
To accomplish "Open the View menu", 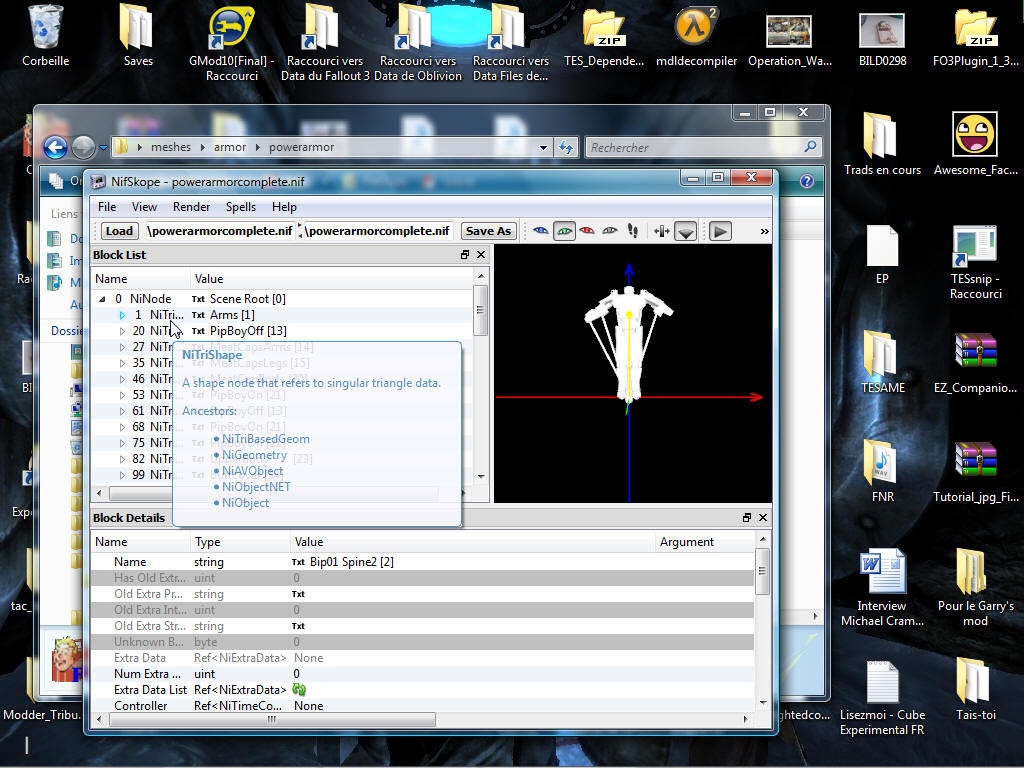I will (x=144, y=207).
